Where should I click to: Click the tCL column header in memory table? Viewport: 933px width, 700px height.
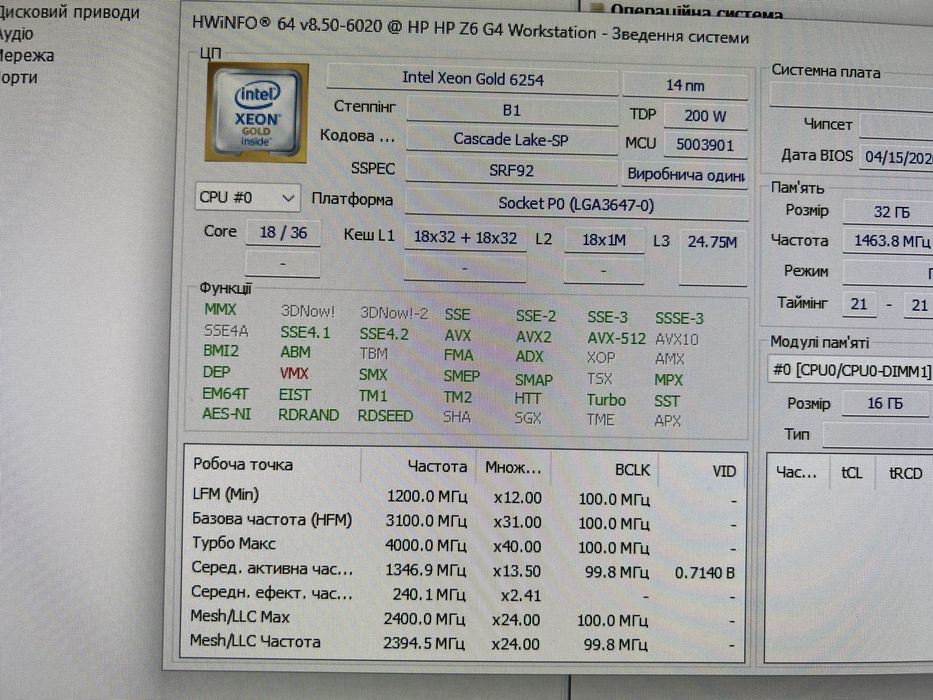point(852,473)
